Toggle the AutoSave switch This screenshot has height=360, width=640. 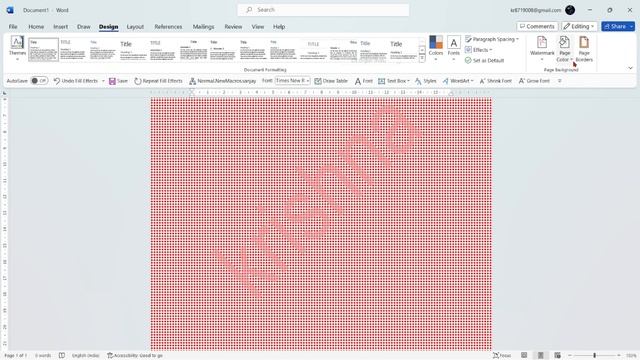(x=39, y=81)
